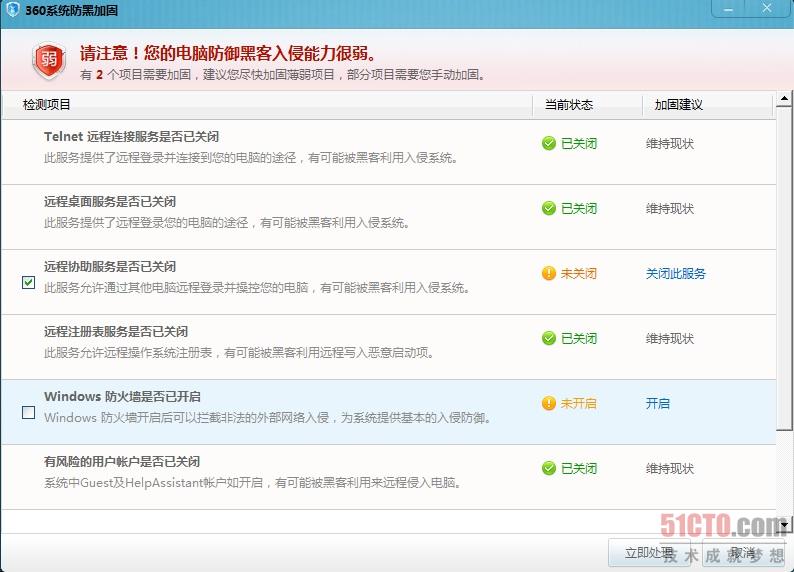794x572 pixels.
Task: Click the scrollbar up arrow
Action: click(784, 99)
